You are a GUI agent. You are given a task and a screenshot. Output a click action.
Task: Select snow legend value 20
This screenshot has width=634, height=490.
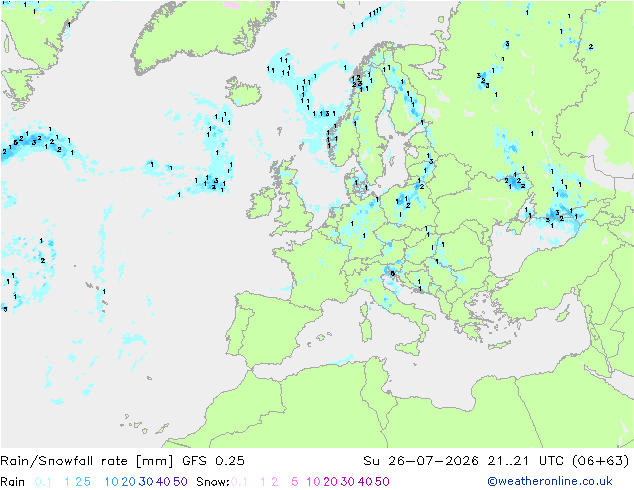click(330, 482)
